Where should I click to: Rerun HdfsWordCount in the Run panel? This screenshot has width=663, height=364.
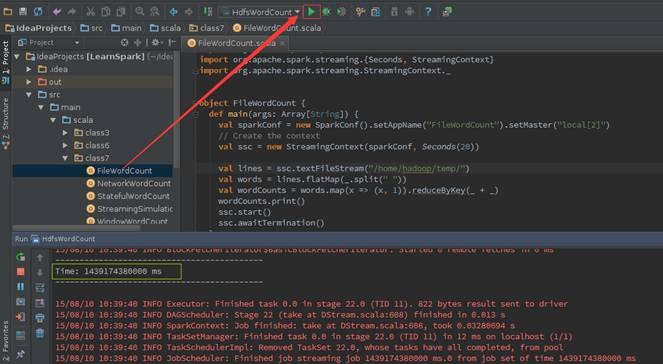(20, 257)
